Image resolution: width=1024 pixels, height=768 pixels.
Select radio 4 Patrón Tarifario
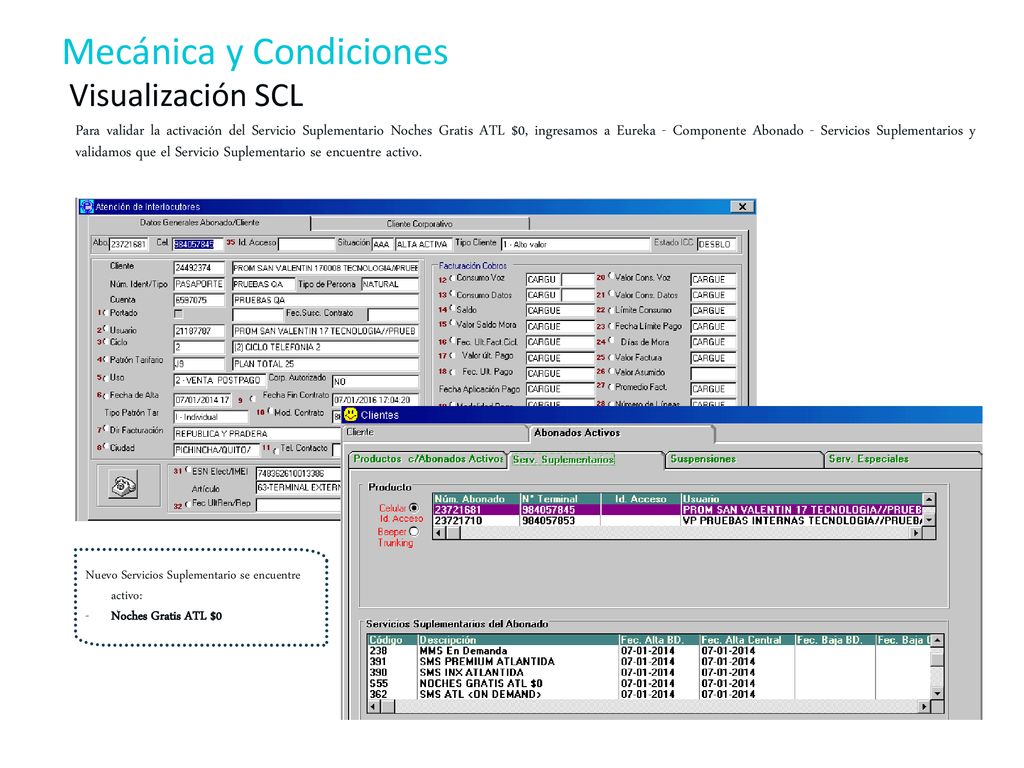pos(104,360)
